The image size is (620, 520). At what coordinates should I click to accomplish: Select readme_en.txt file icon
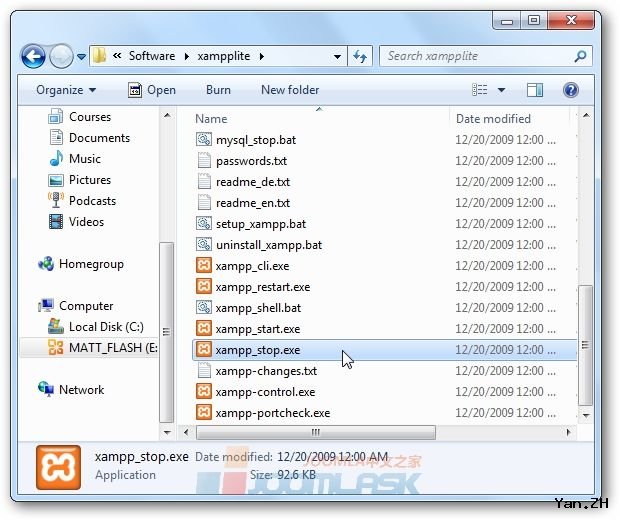[x=204, y=202]
